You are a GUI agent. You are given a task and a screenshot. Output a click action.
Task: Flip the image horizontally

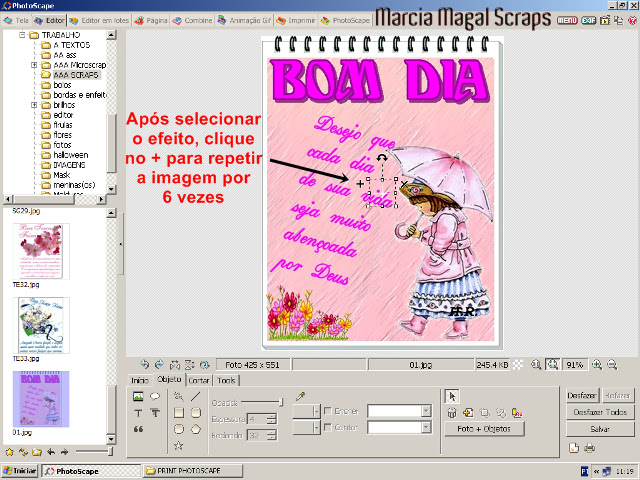tap(175, 364)
